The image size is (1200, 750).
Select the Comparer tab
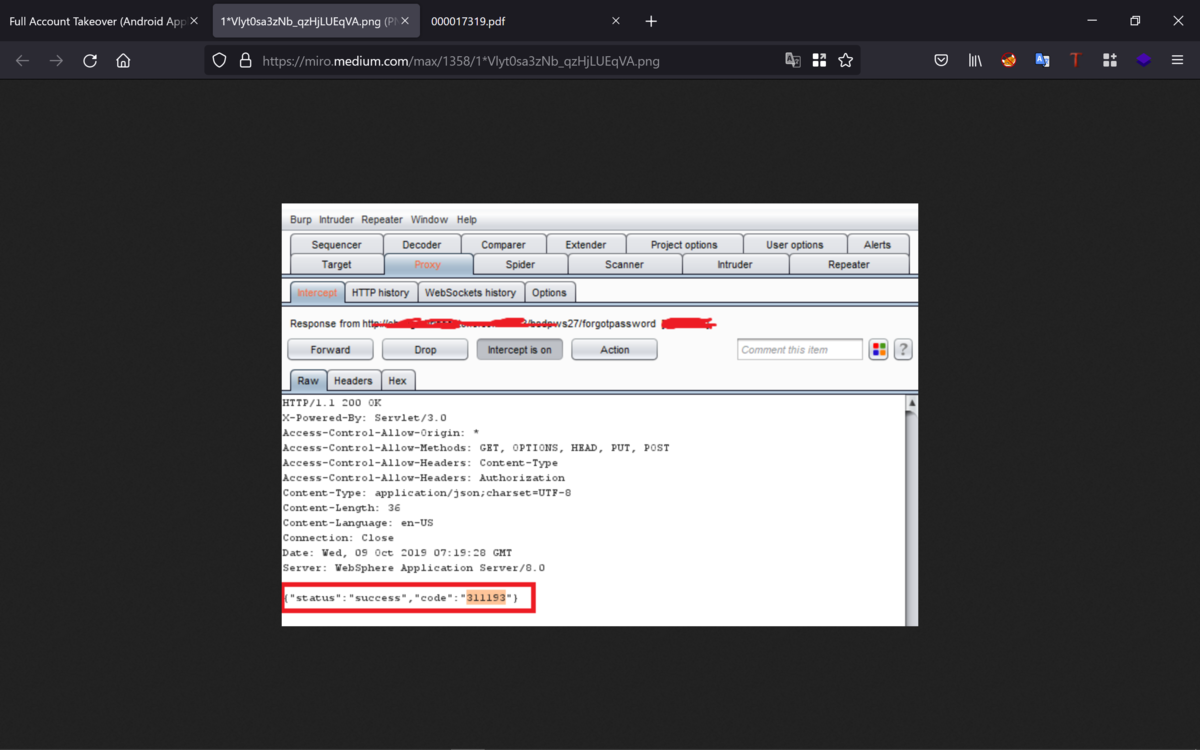503,245
